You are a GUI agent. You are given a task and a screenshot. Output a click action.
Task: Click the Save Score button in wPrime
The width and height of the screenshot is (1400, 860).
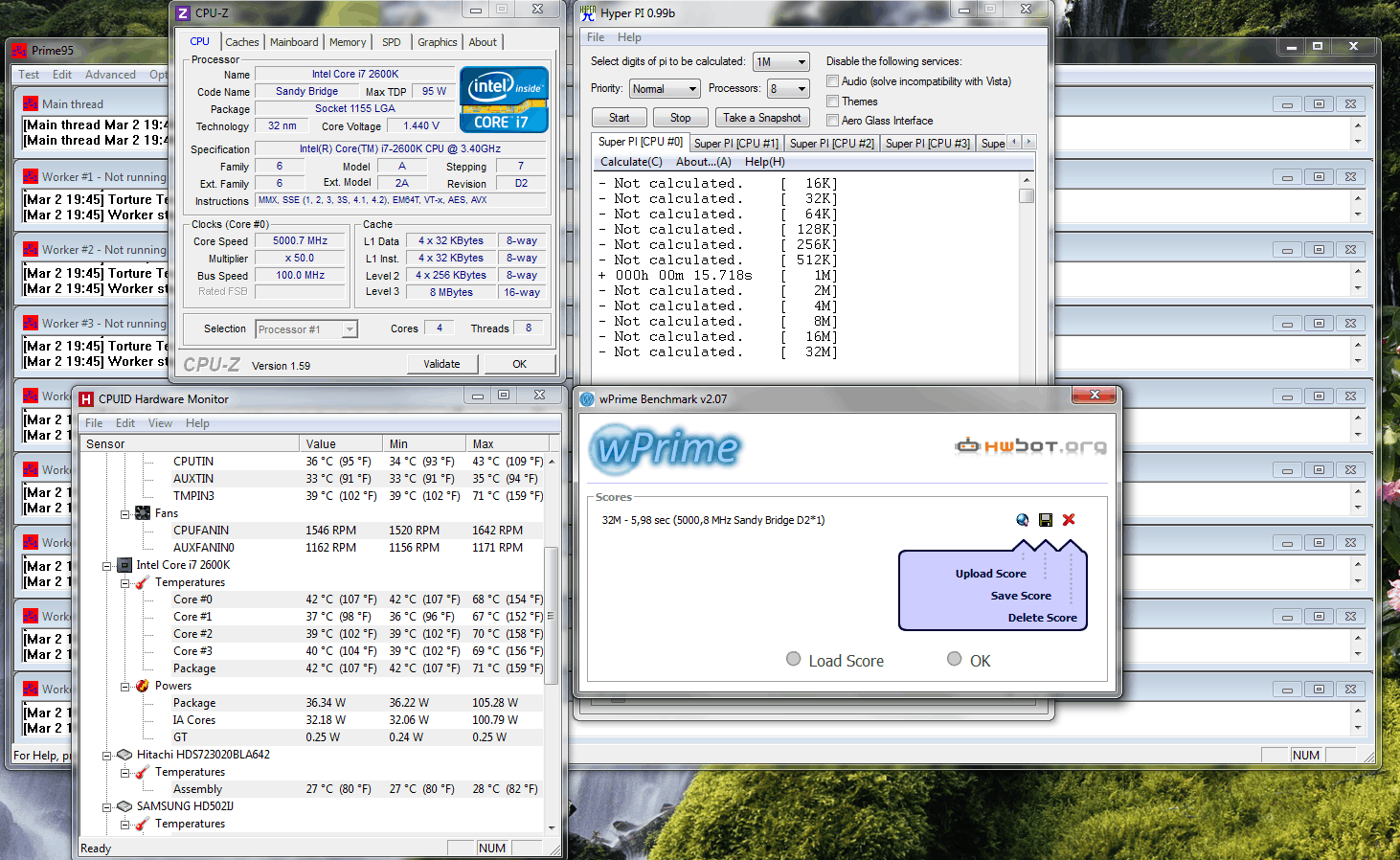point(1021,596)
